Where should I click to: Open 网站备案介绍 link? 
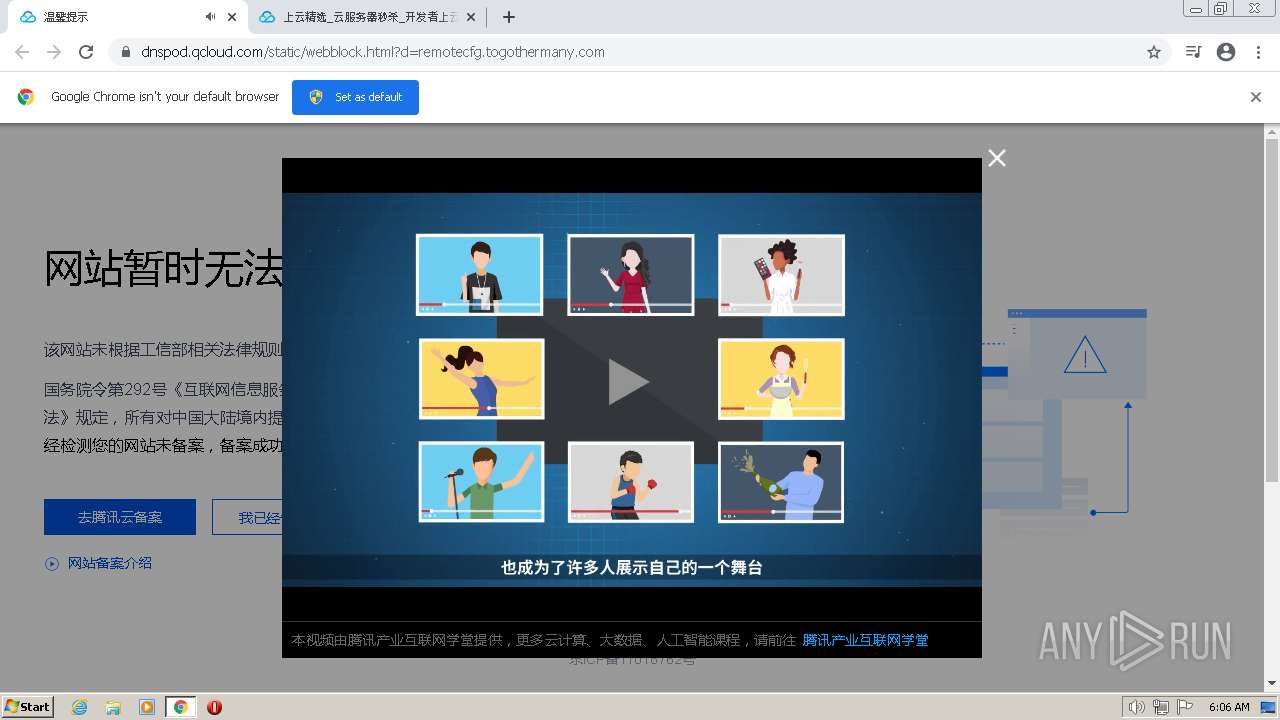coord(110,563)
